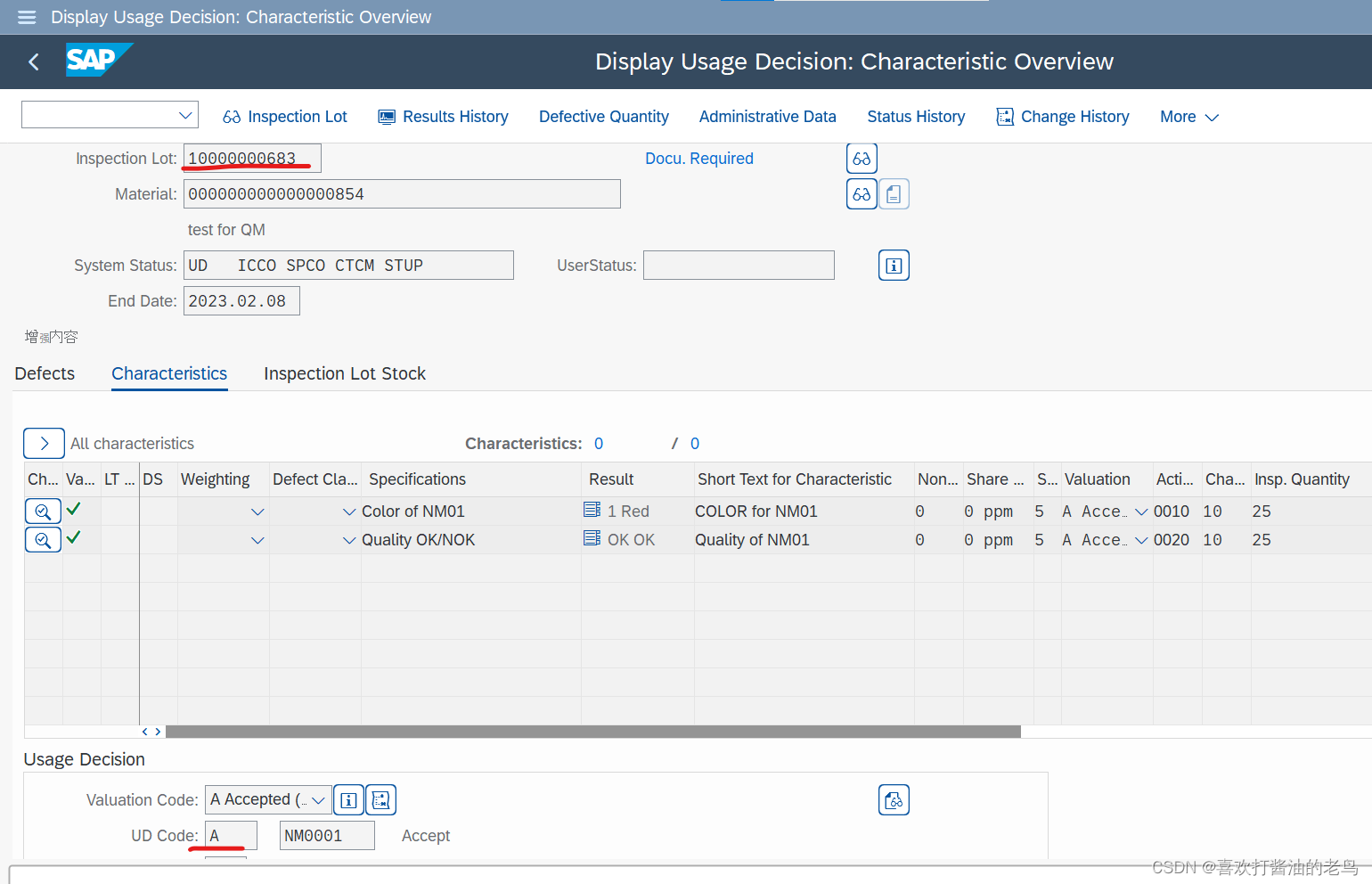Expand the More menu in the toolbar
Screen dimensions: 1372x884
(1188, 116)
